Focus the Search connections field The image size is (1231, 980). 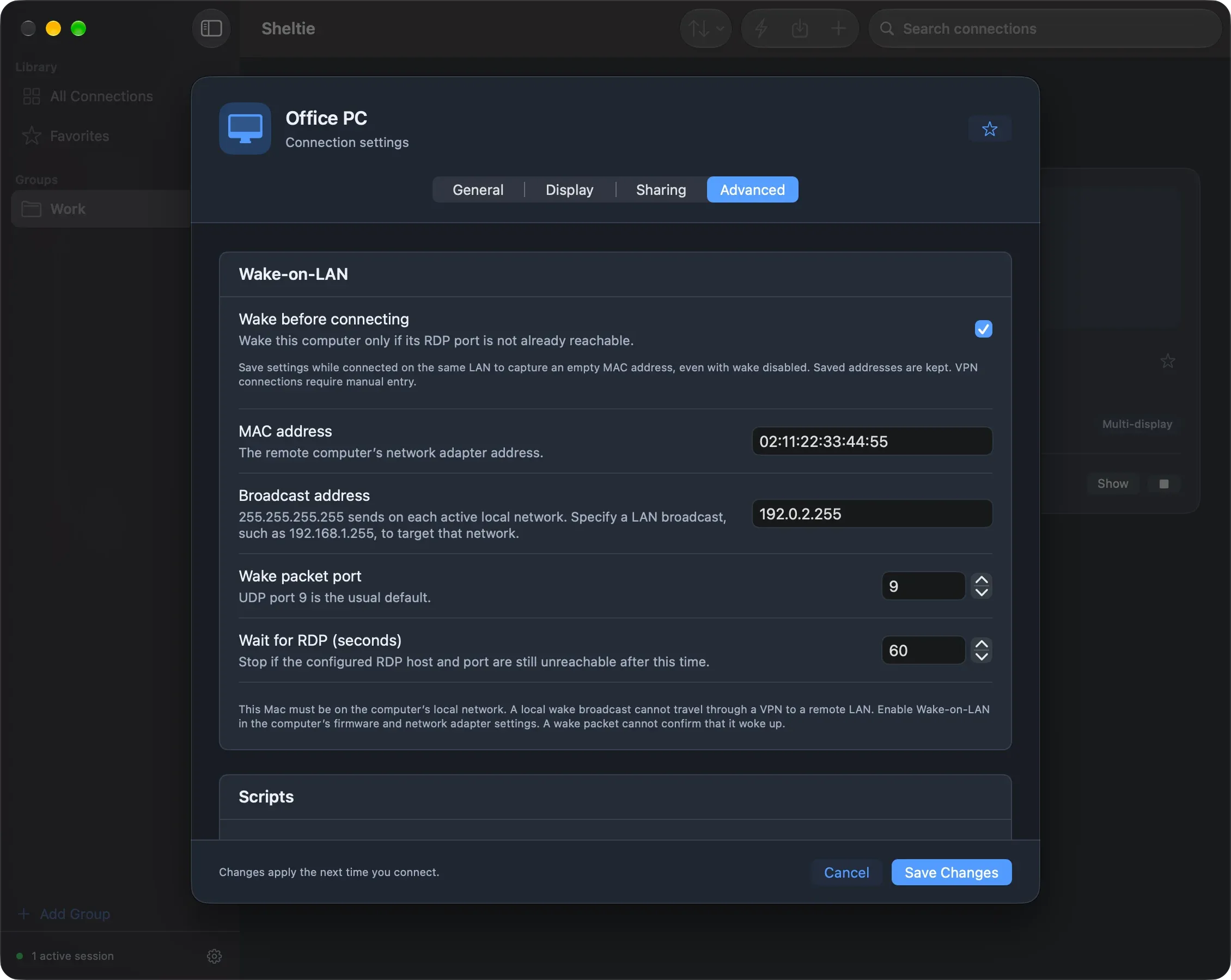coord(1045,28)
